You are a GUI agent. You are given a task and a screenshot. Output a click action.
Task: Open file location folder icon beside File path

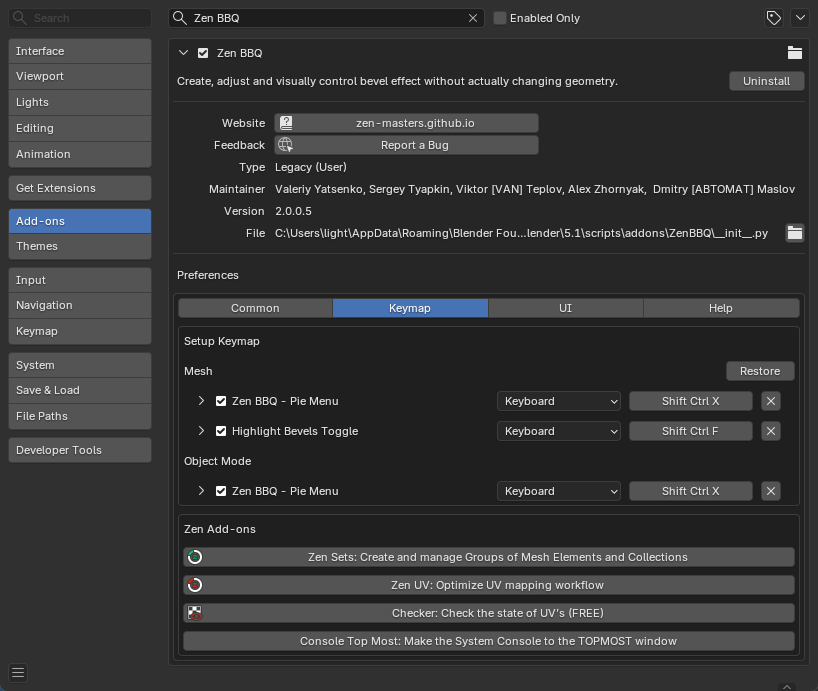(795, 233)
